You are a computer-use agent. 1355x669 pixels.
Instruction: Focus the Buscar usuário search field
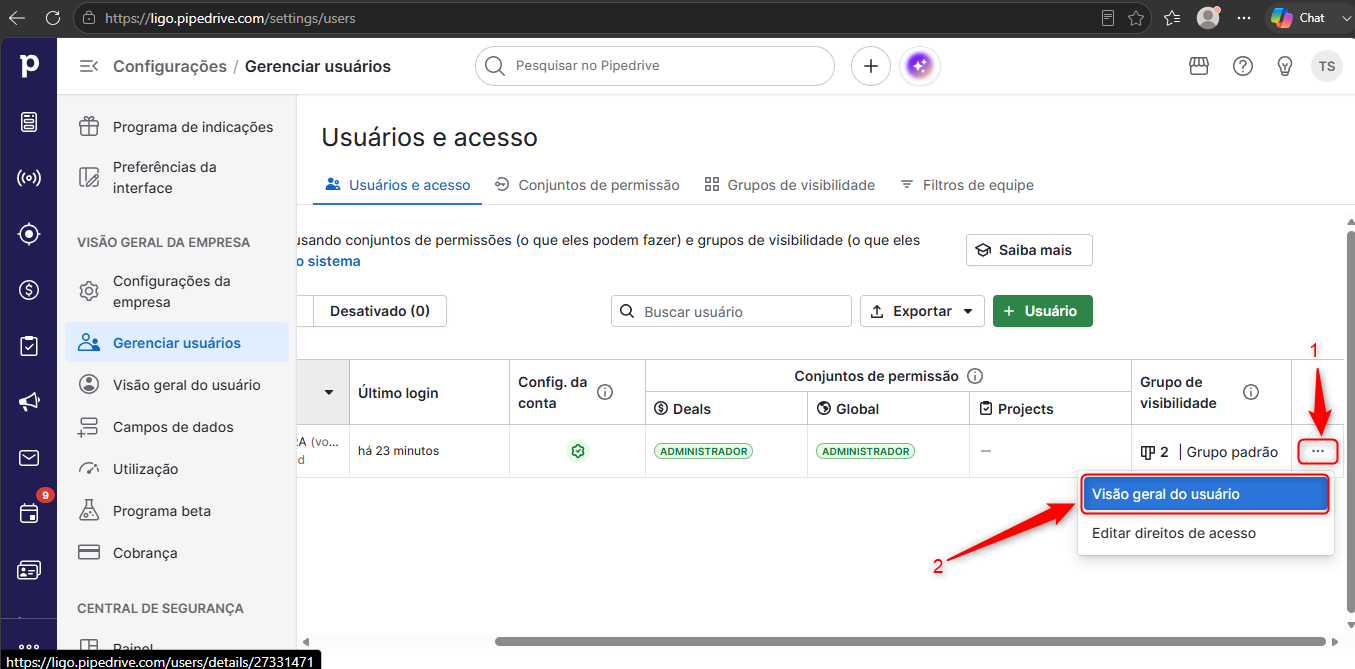coord(731,311)
